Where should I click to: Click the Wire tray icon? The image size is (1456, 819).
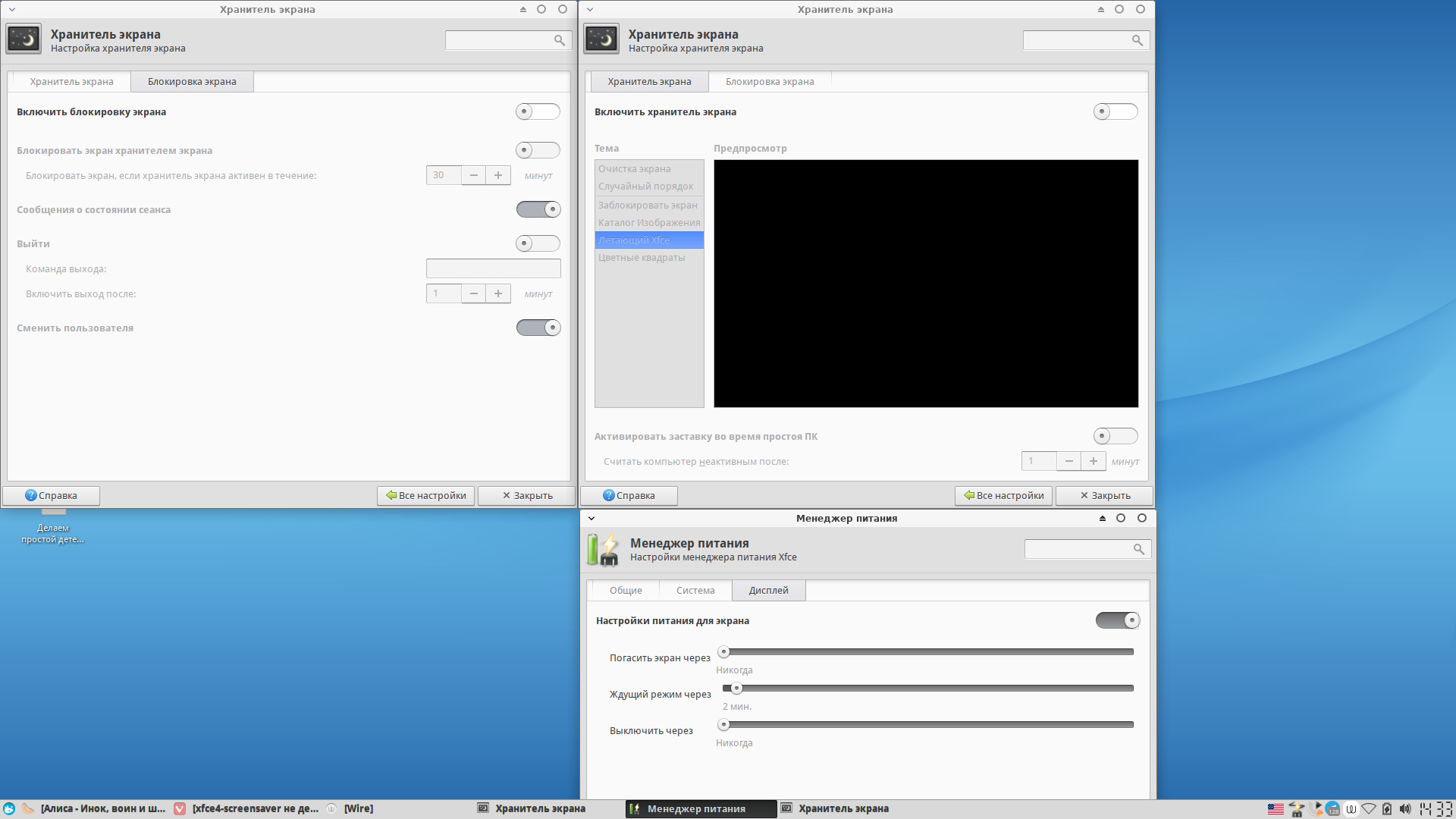pyautogui.click(x=1351, y=809)
